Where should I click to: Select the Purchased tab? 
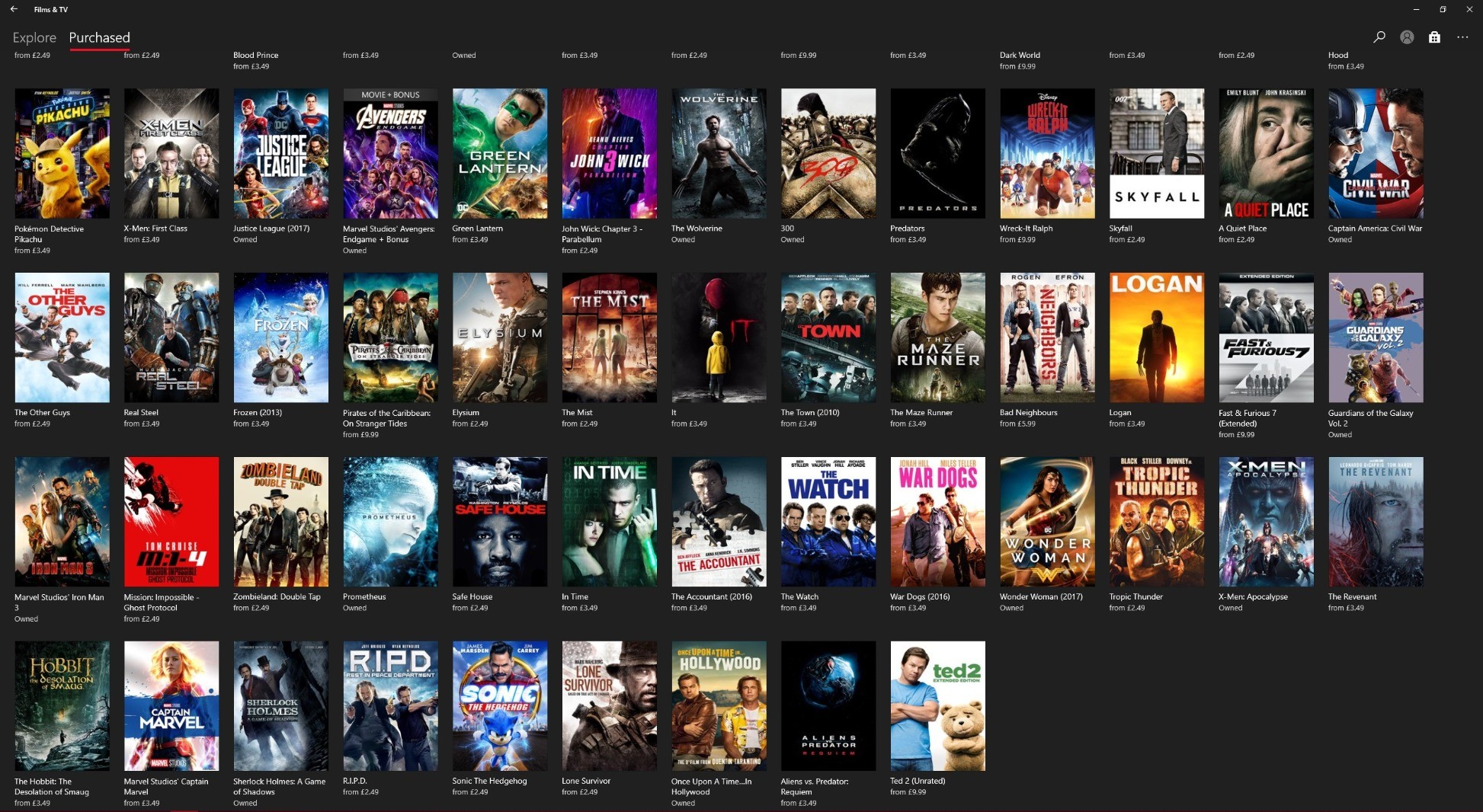99,37
